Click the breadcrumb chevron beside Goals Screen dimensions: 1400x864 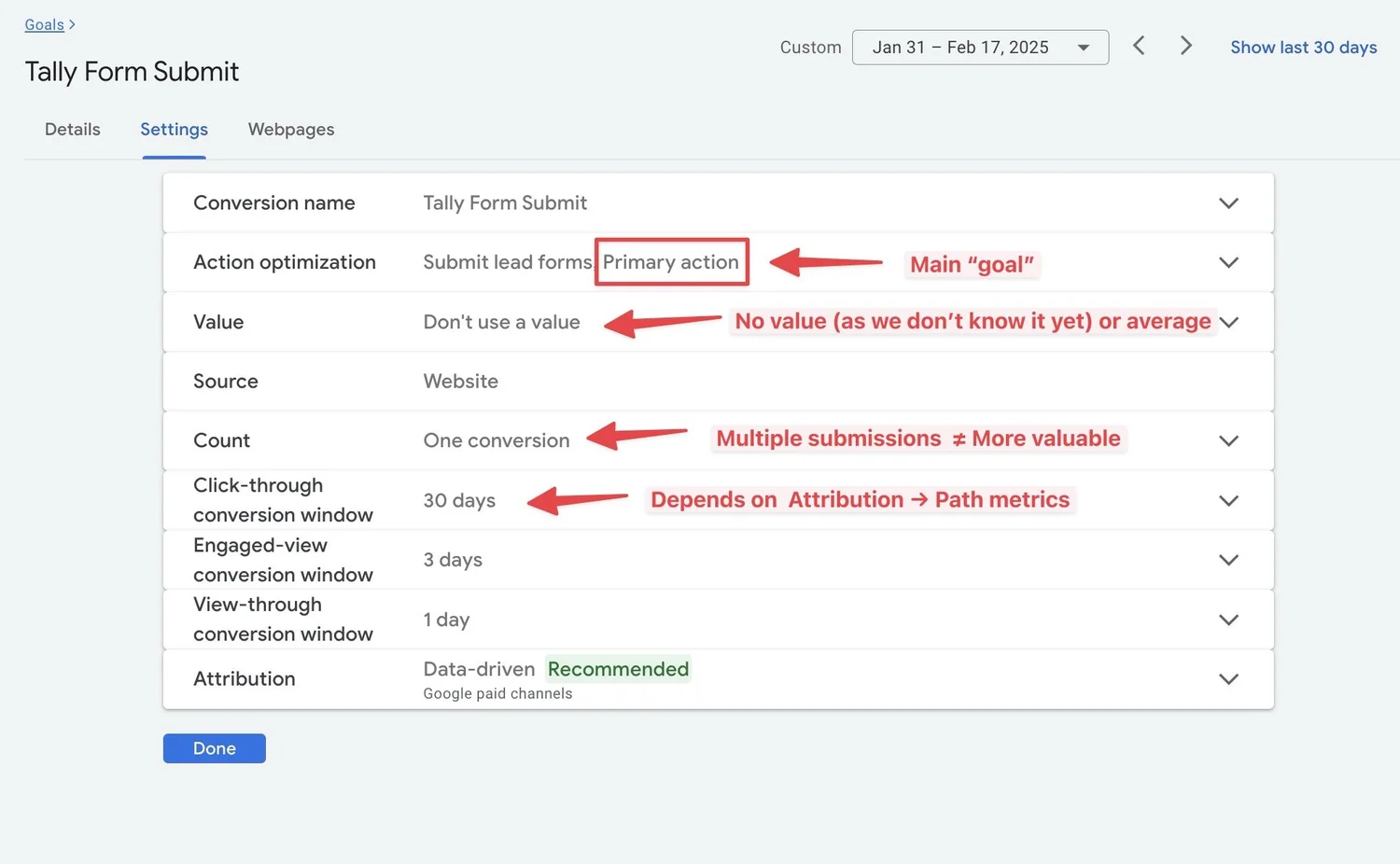pyautogui.click(x=71, y=24)
